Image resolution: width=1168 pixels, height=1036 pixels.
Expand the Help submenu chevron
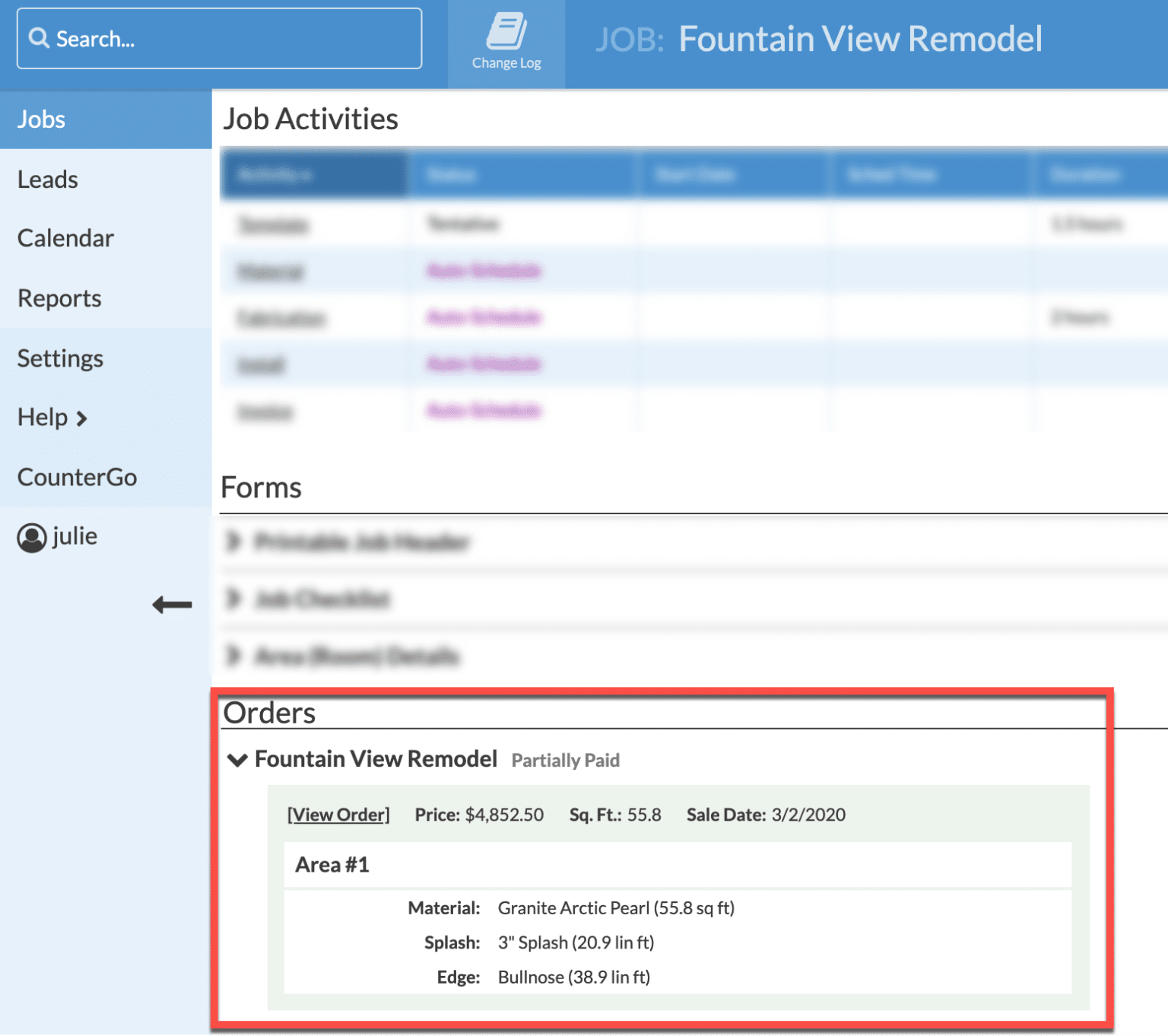(81, 418)
